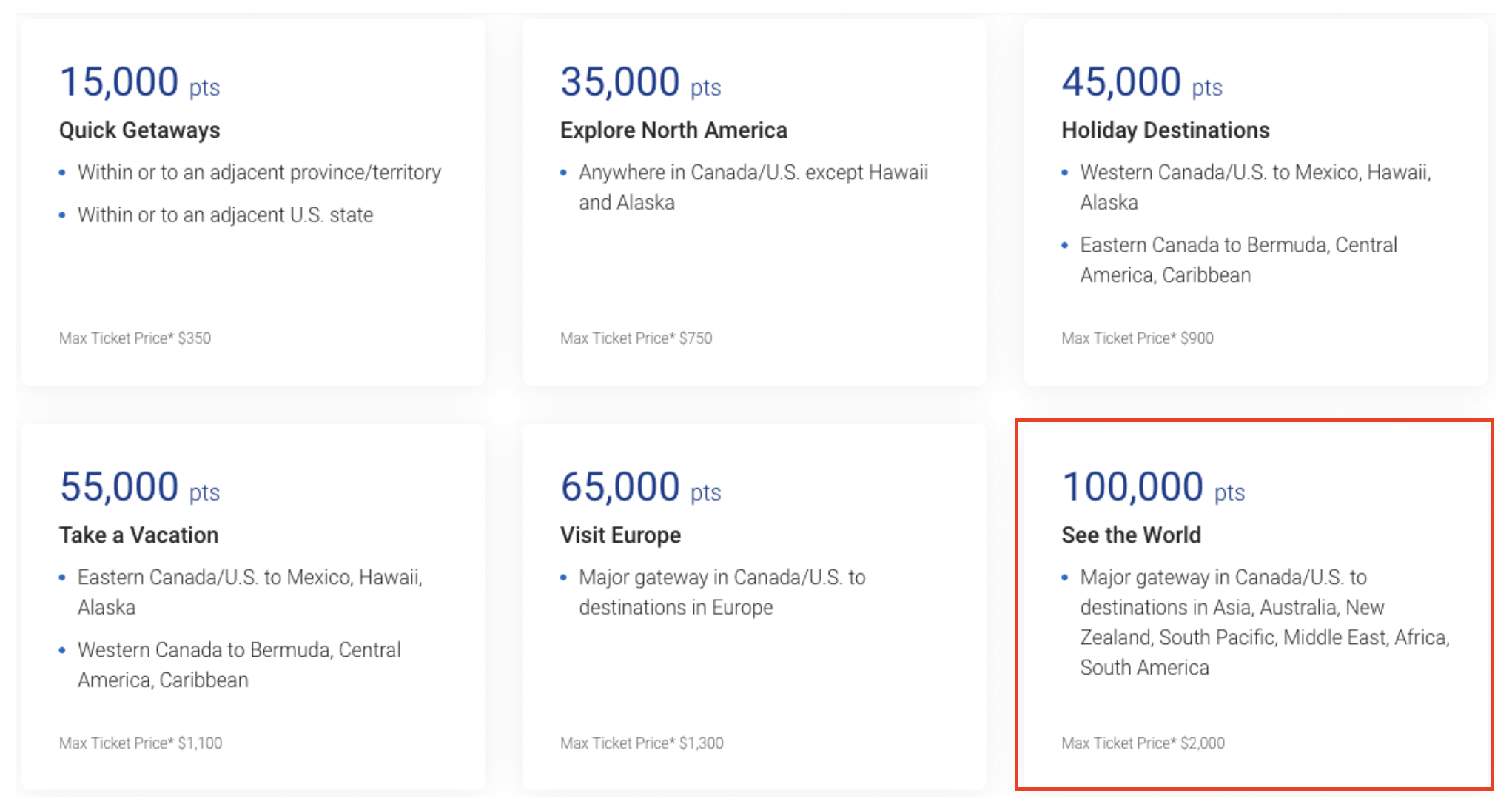Click the Max Ticket Price $1,100 note
1512x810 pixels.
[141, 743]
